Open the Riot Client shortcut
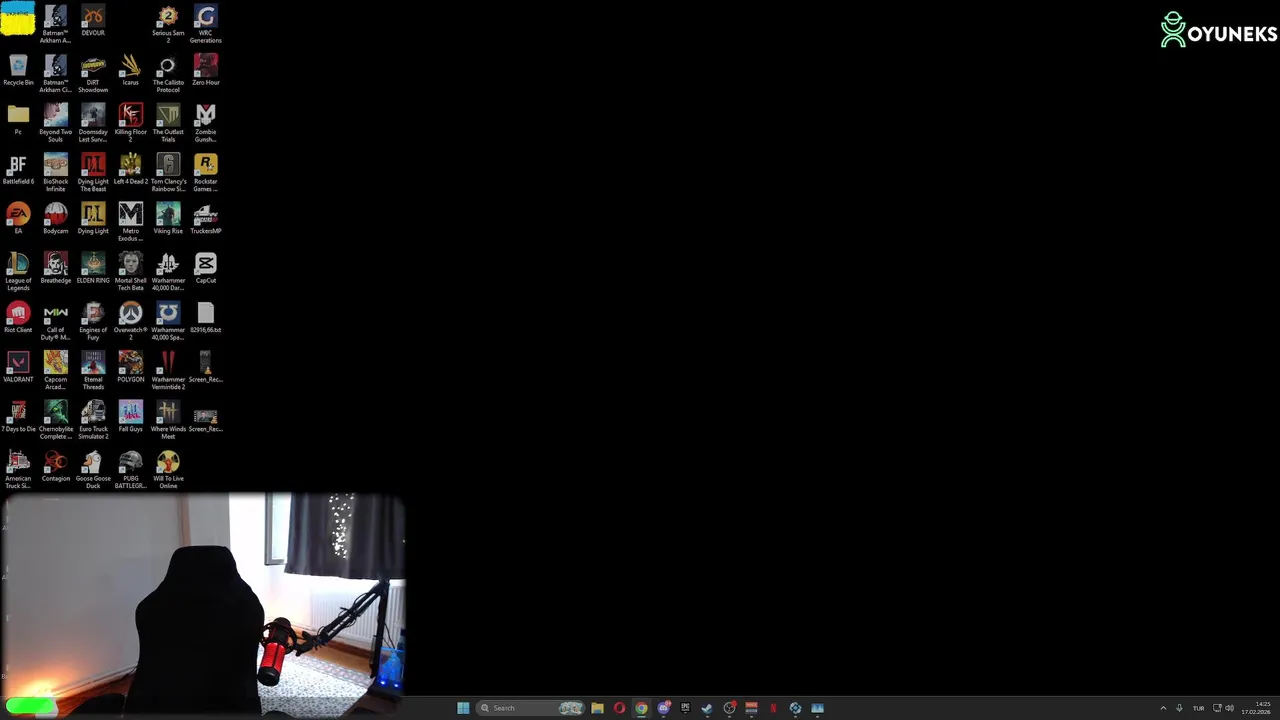The height and width of the screenshot is (720, 1280). tap(18, 317)
